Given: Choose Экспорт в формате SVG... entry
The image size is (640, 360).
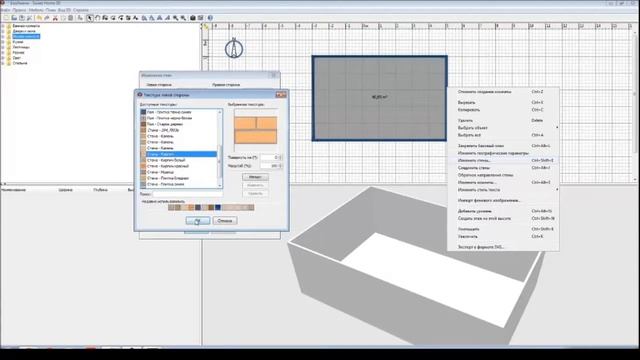Looking at the screenshot, I should [504, 247].
